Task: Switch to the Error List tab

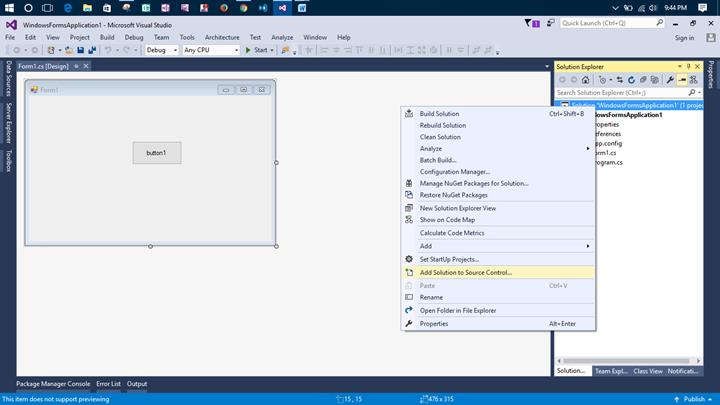Action: click(108, 384)
